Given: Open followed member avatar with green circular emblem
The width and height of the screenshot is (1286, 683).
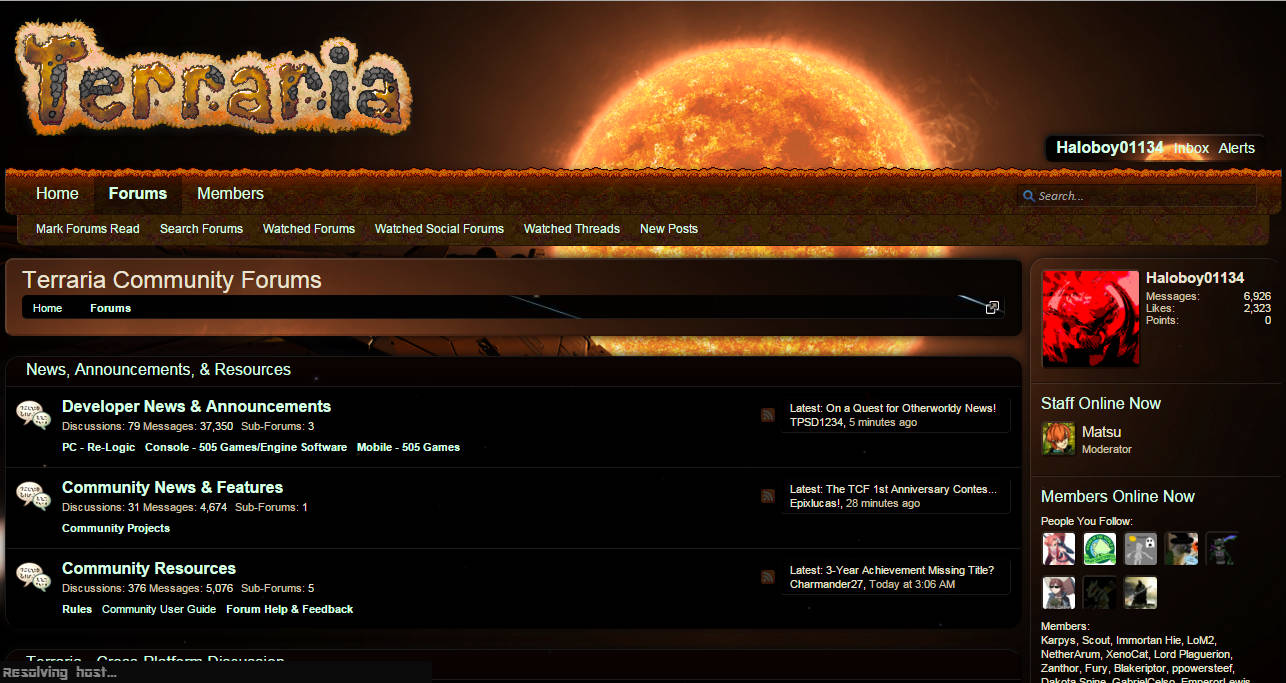Looking at the screenshot, I should 1099,548.
